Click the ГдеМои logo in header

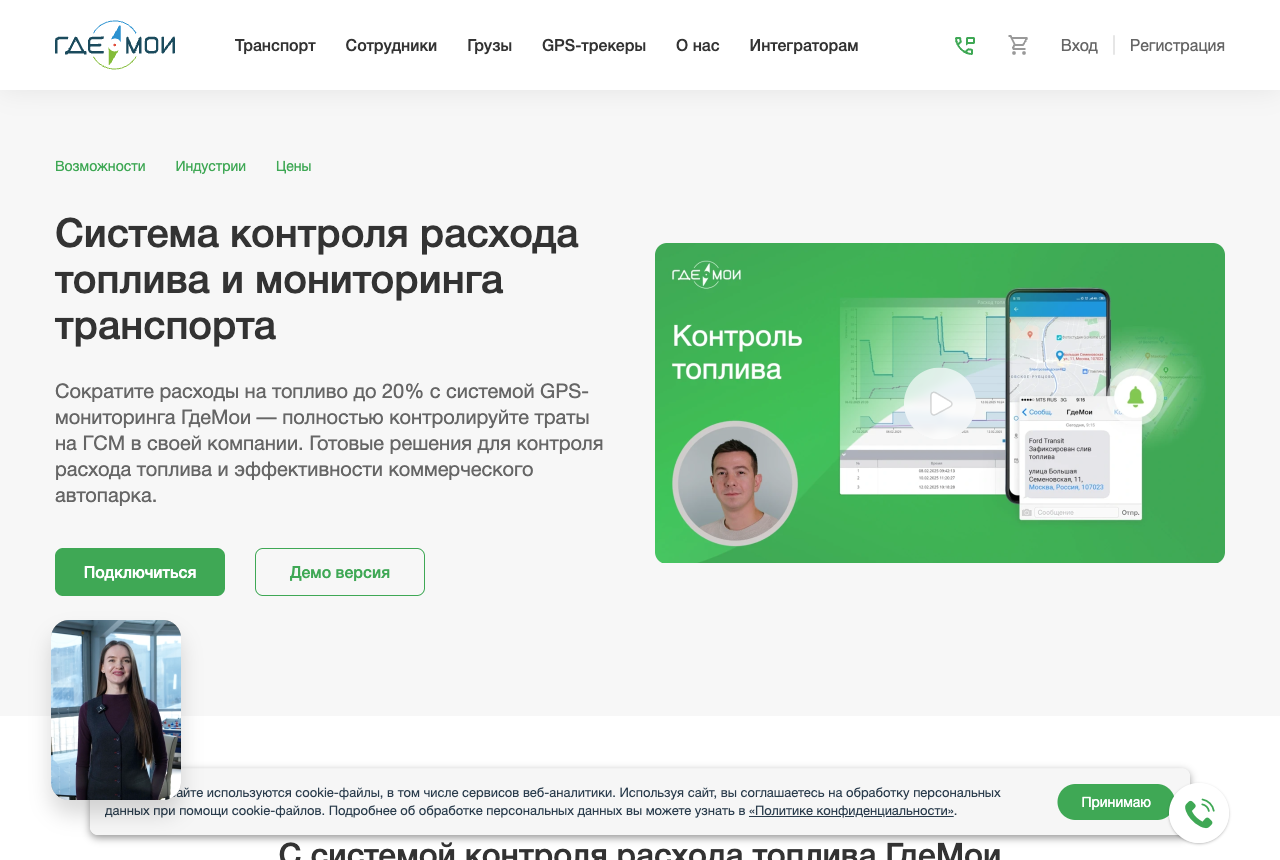point(115,45)
